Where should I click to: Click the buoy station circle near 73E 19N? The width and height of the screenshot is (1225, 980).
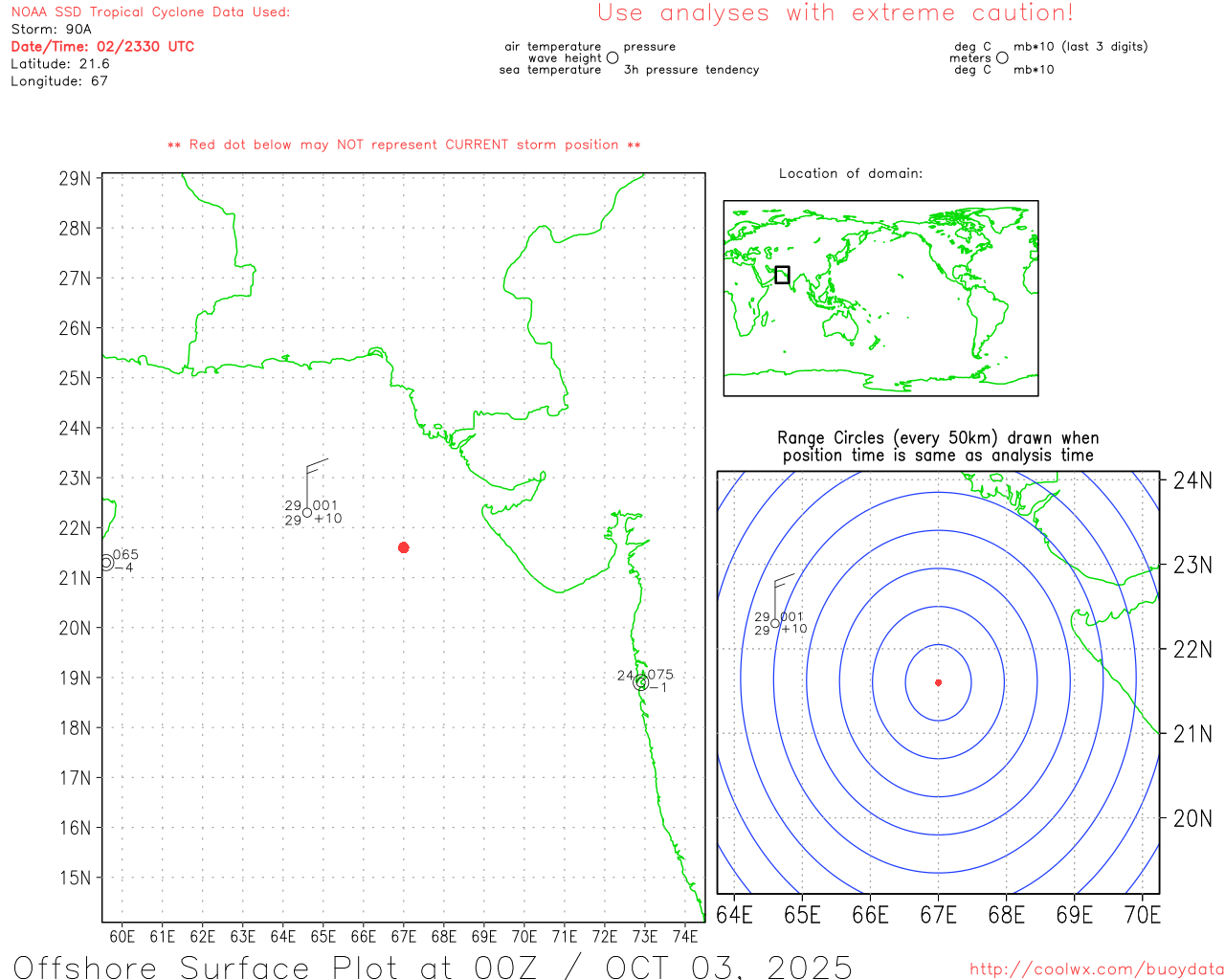(x=640, y=682)
